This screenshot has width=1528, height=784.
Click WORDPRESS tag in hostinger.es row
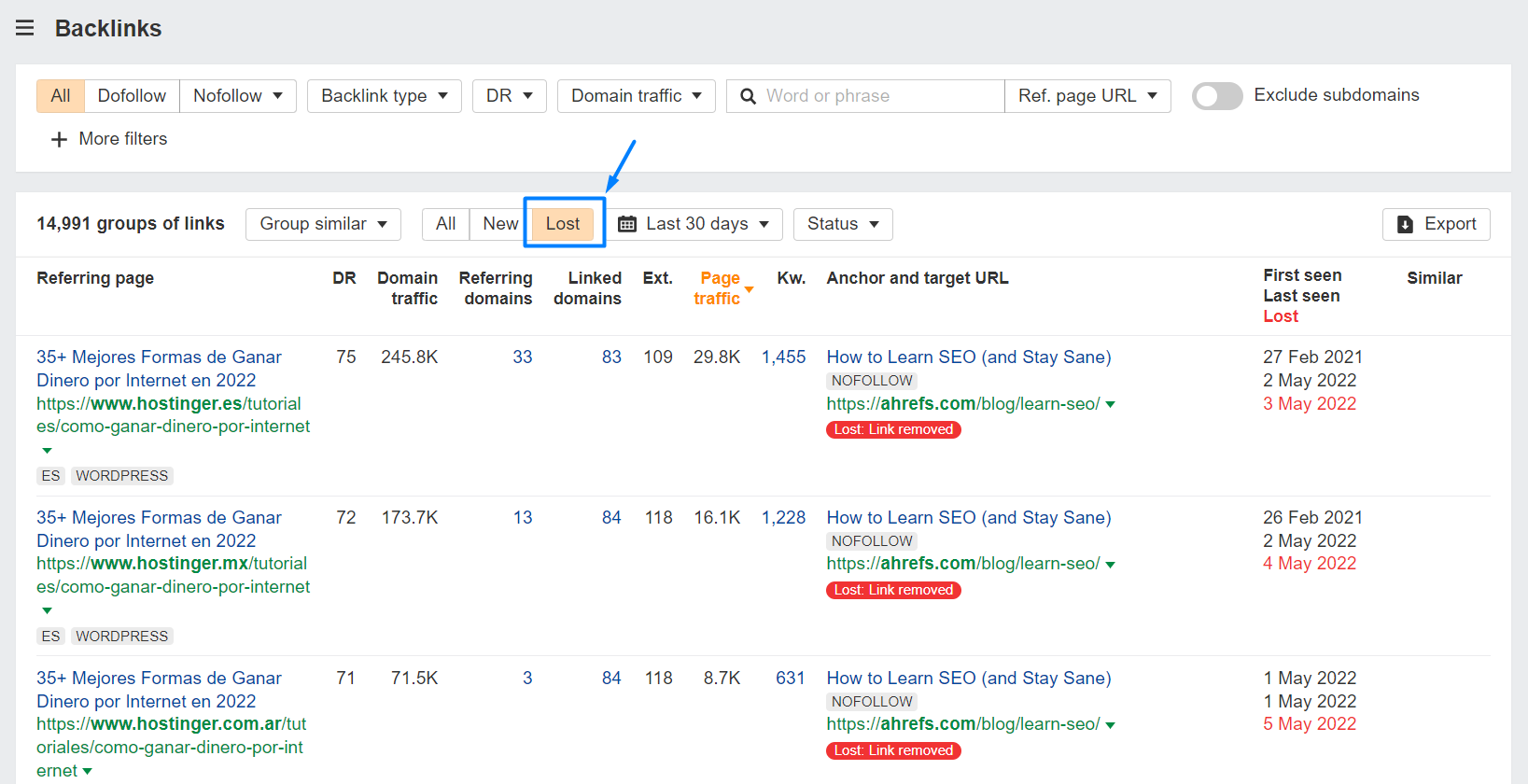pos(122,476)
